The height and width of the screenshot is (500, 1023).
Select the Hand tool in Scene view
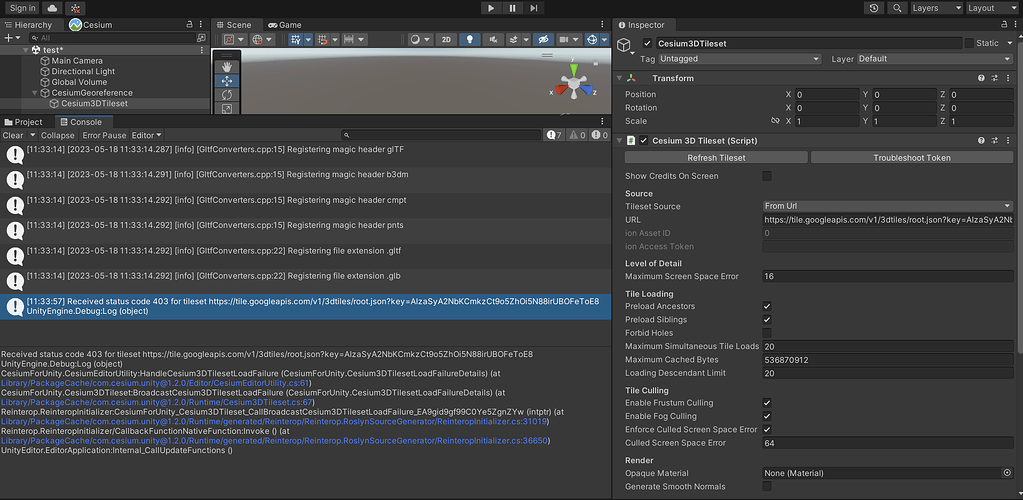click(x=226, y=65)
